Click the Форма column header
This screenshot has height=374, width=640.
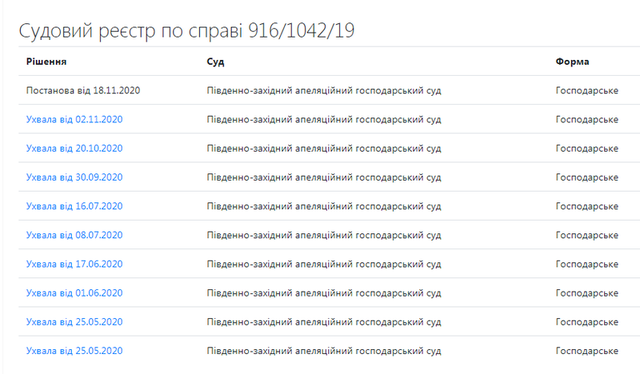click(572, 62)
